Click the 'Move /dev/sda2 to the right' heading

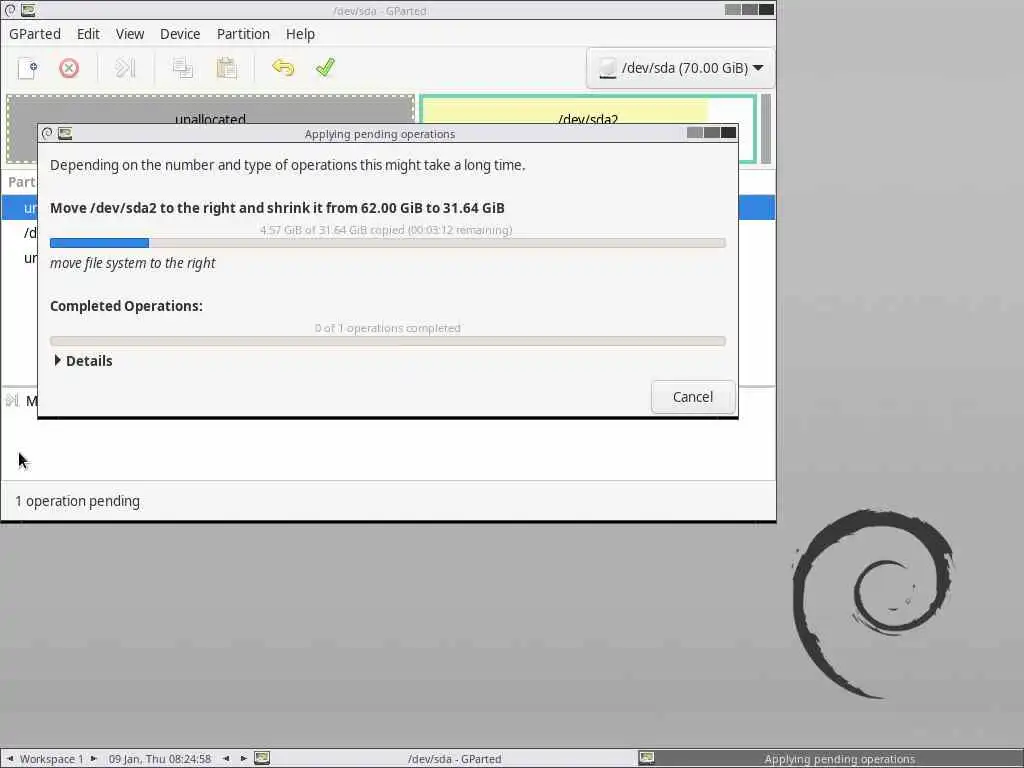(x=277, y=208)
